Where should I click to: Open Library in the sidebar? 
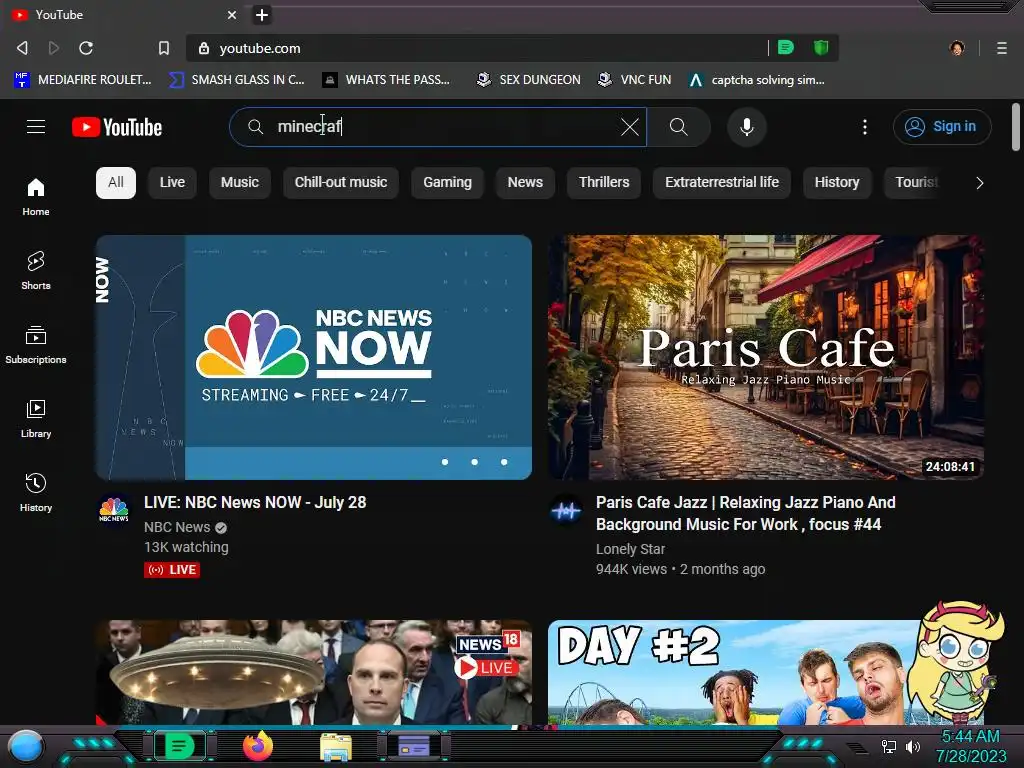36,419
